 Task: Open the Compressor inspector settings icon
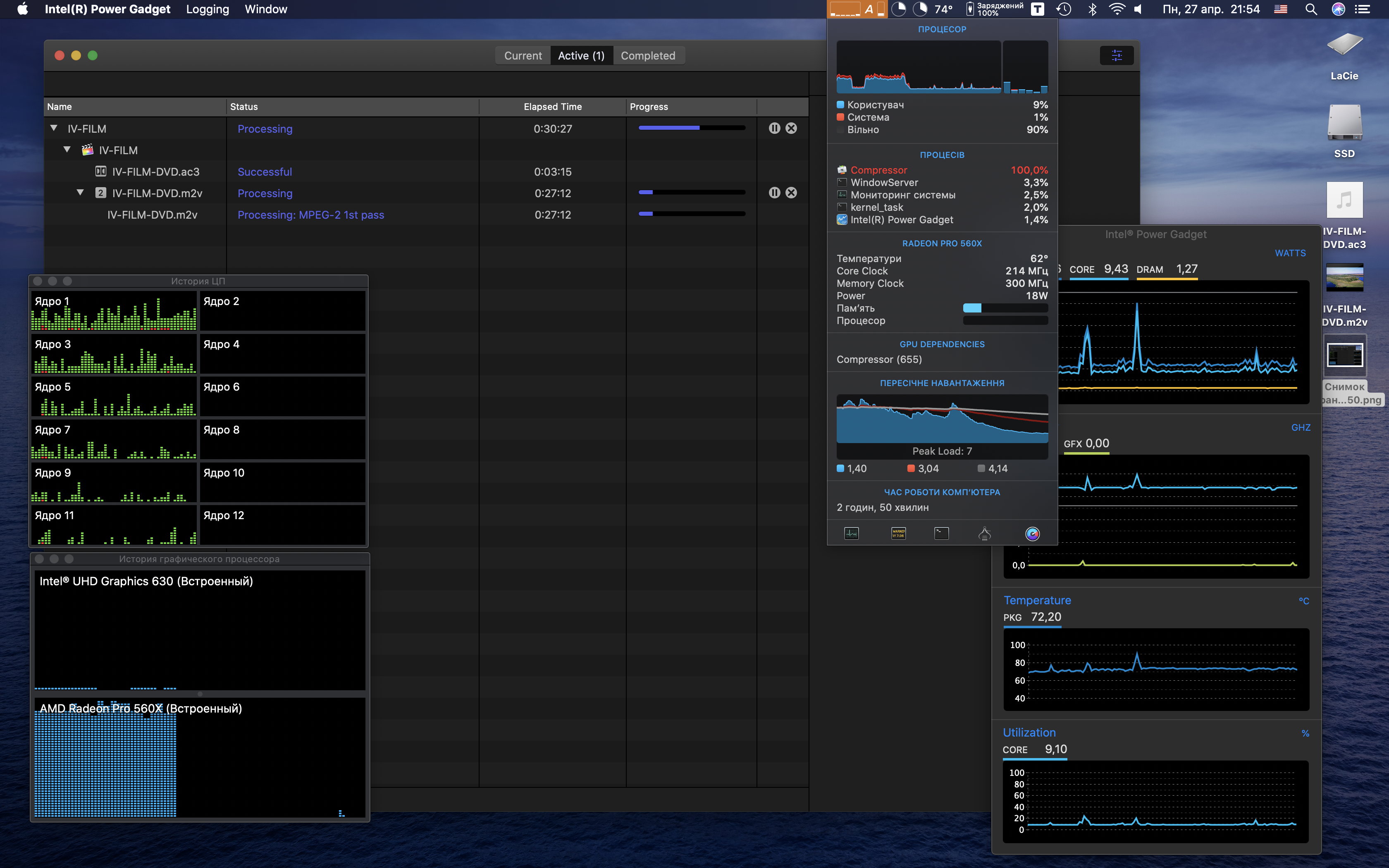click(x=1116, y=56)
